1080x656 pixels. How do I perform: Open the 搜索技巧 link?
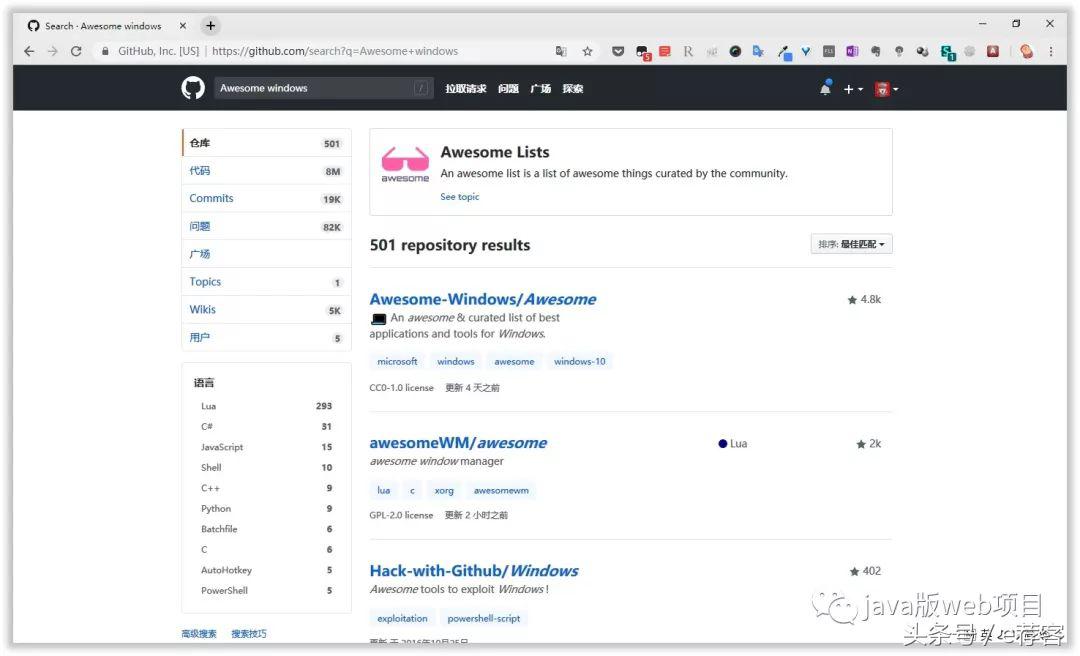[x=249, y=634]
